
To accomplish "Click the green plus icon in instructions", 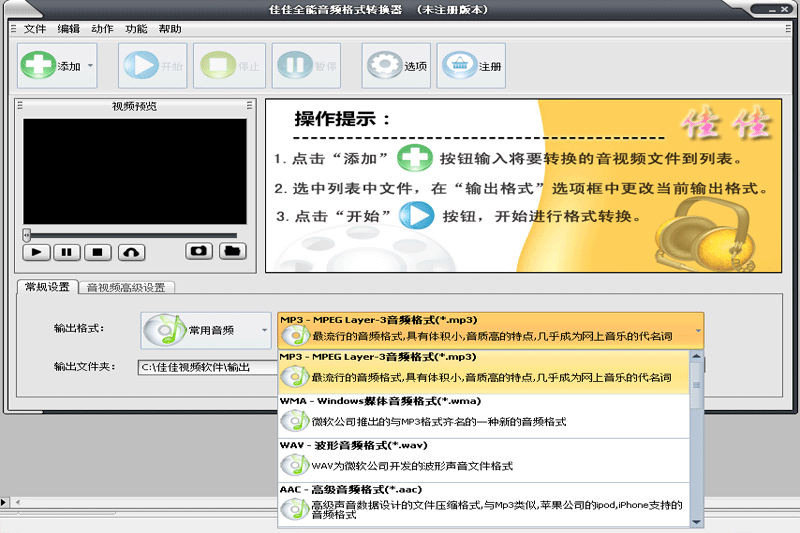I will pos(415,158).
